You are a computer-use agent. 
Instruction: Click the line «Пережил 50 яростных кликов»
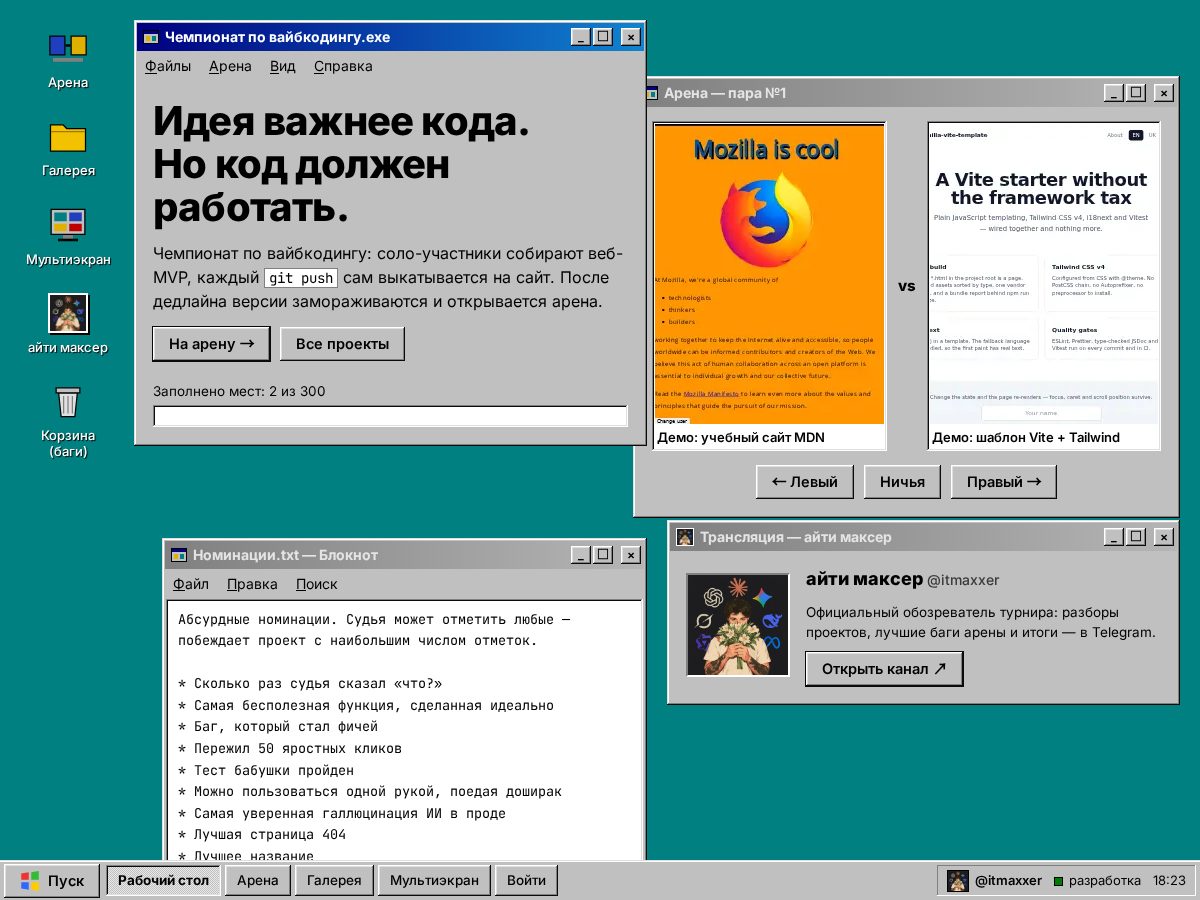click(290, 748)
